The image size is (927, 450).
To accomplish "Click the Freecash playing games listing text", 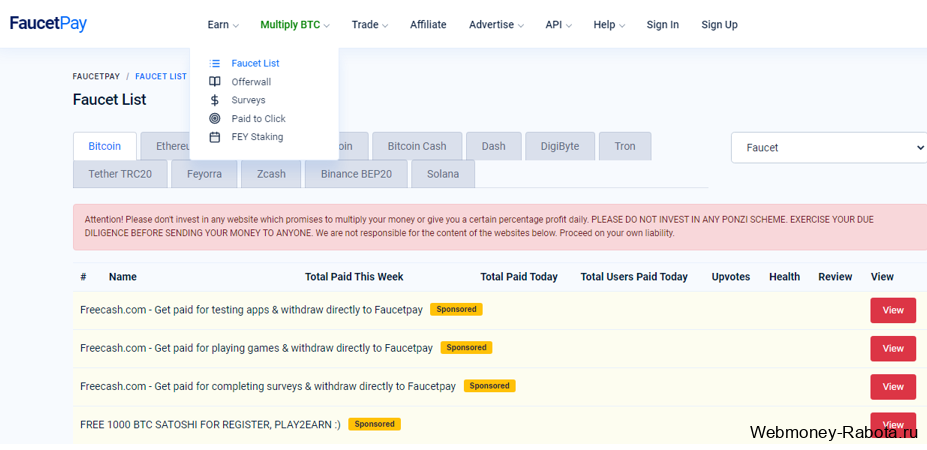I will tap(257, 348).
